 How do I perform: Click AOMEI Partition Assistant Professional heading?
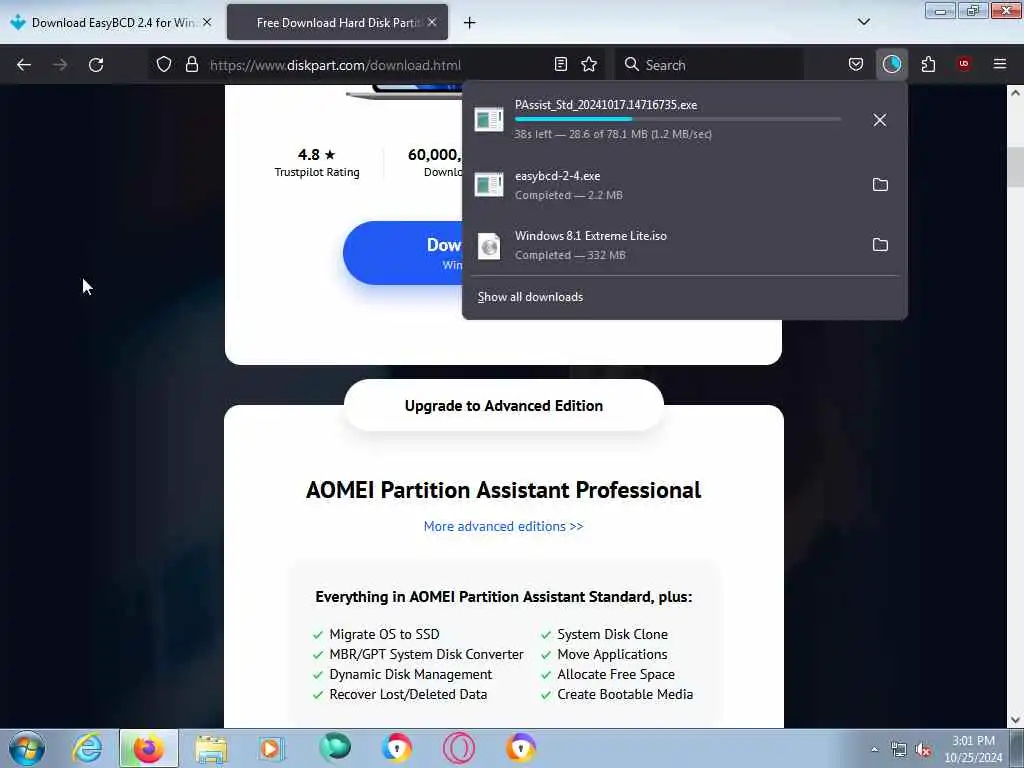click(x=504, y=490)
